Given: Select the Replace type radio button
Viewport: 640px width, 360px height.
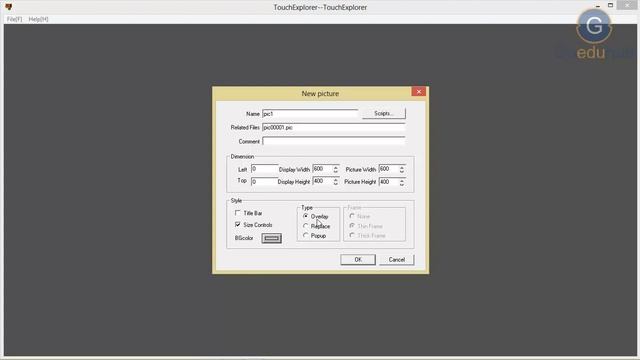Looking at the screenshot, I should pyautogui.click(x=306, y=226).
